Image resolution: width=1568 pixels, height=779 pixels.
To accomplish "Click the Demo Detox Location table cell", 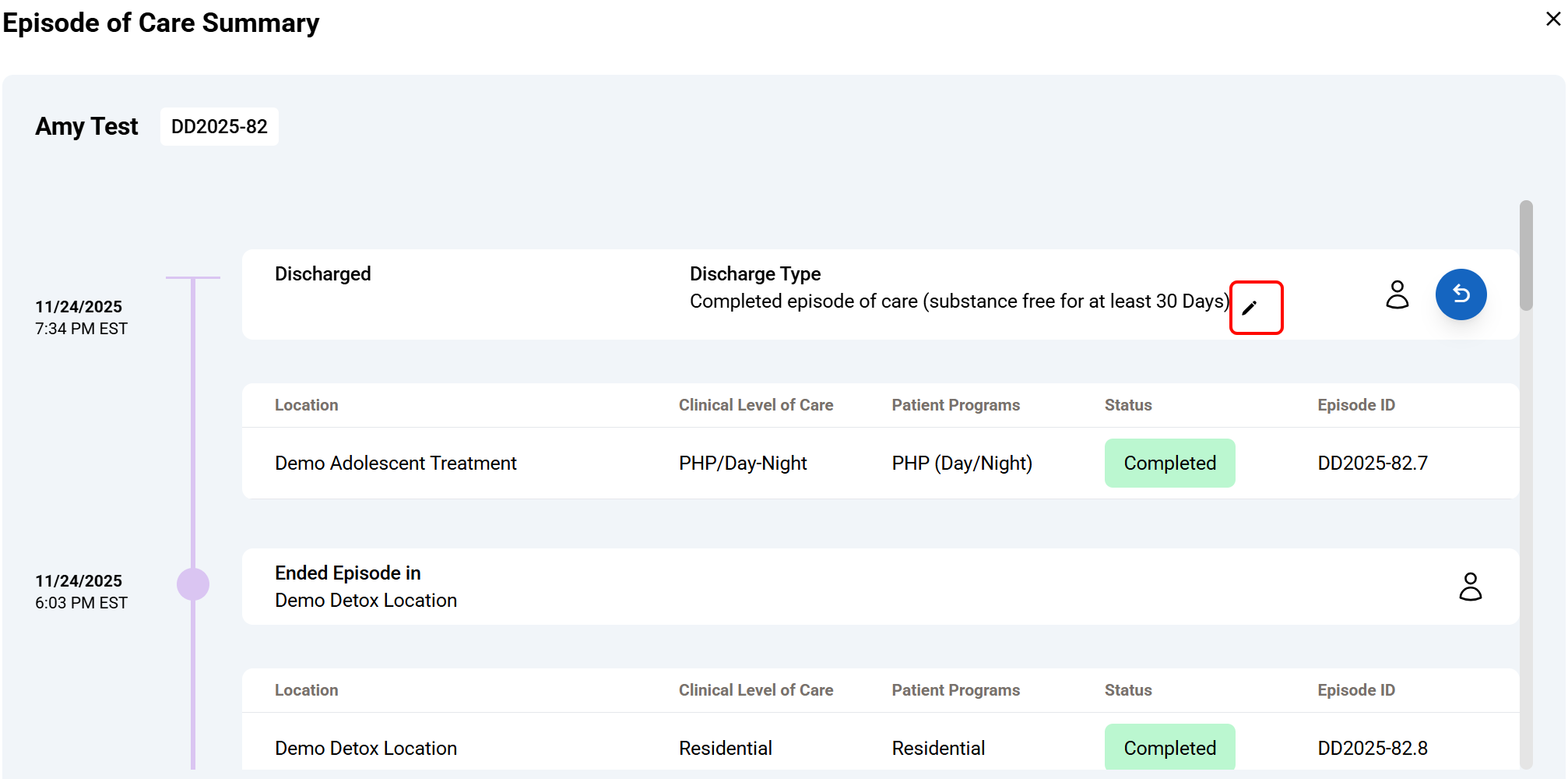I will coord(366,748).
